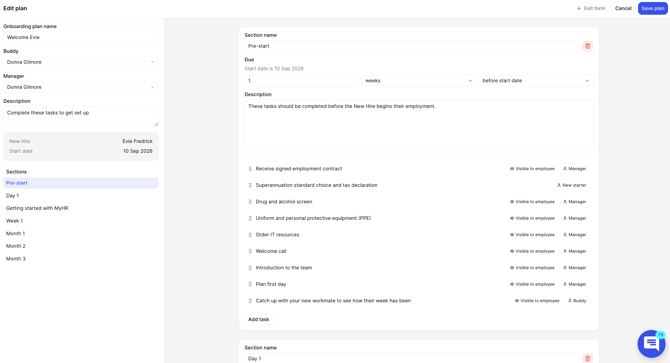The height and width of the screenshot is (363, 670).
Task: Click the plan Description textarea in sidebar
Action: [x=81, y=117]
